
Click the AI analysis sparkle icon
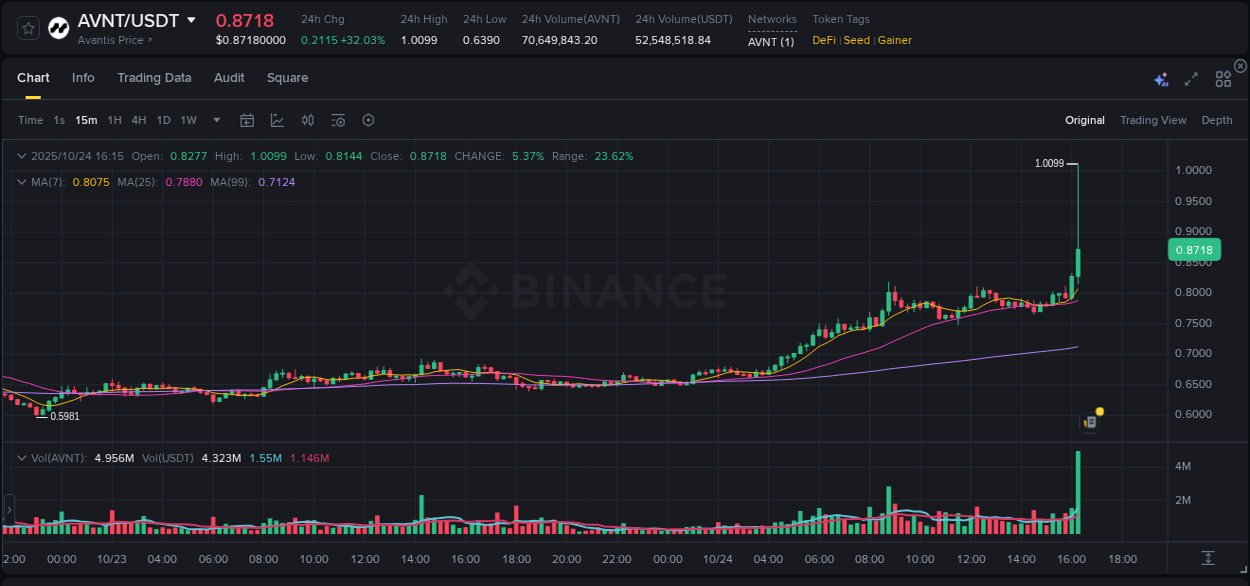coord(1160,78)
